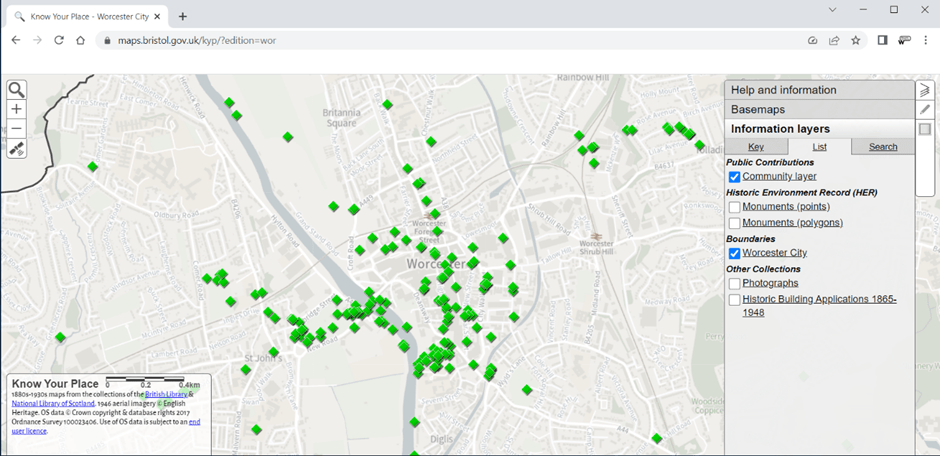This screenshot has height=456, width=940.
Task: Click the satellite locate-me tool
Action: click(16, 148)
